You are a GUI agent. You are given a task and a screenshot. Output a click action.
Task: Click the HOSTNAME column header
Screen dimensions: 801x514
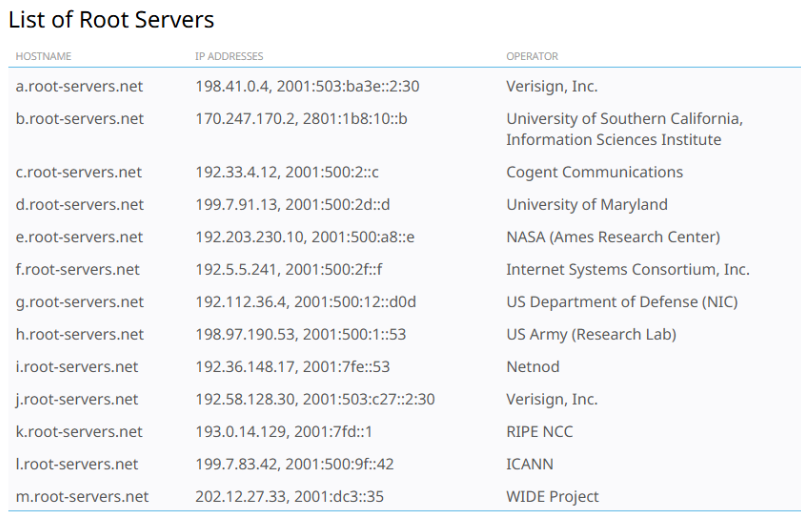(43, 56)
